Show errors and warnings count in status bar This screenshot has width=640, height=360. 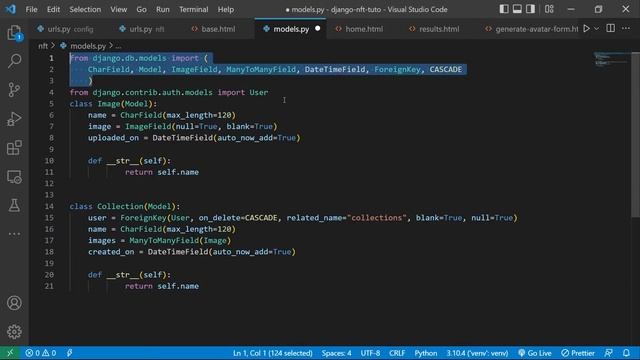click(x=40, y=353)
